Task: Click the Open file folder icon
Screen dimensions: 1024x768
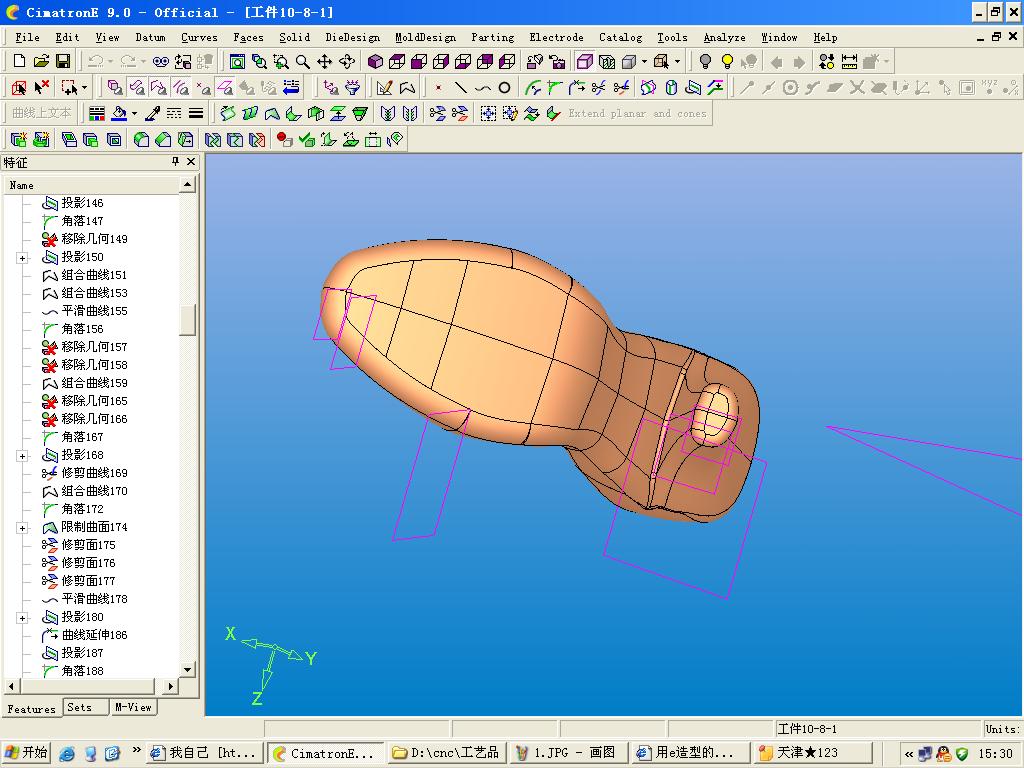Action: 42,62
